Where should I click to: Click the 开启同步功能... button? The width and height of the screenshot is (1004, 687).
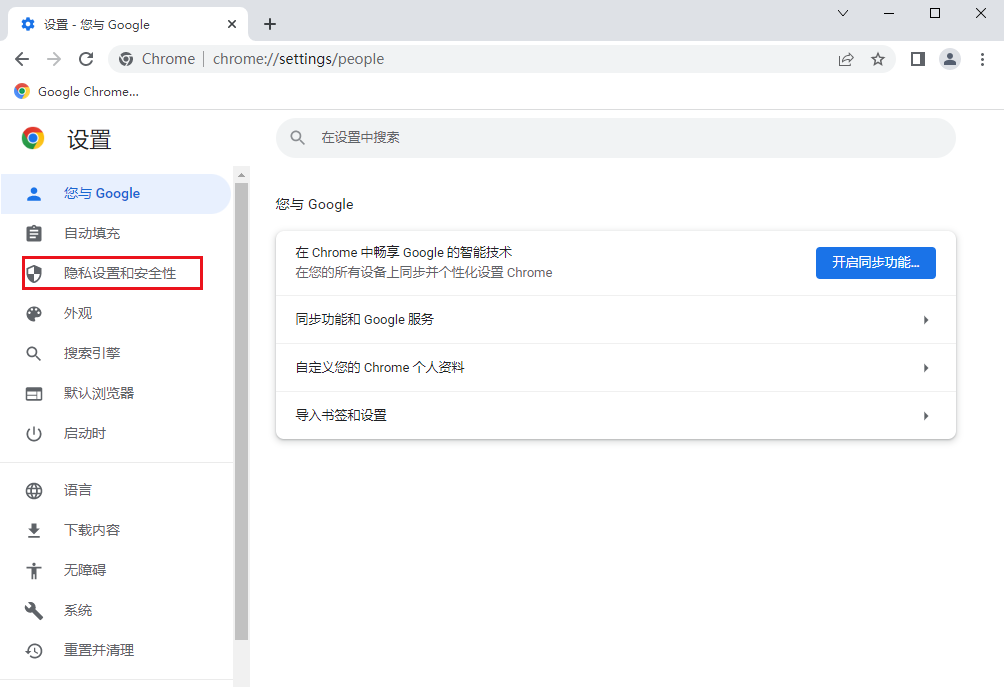[875, 263]
